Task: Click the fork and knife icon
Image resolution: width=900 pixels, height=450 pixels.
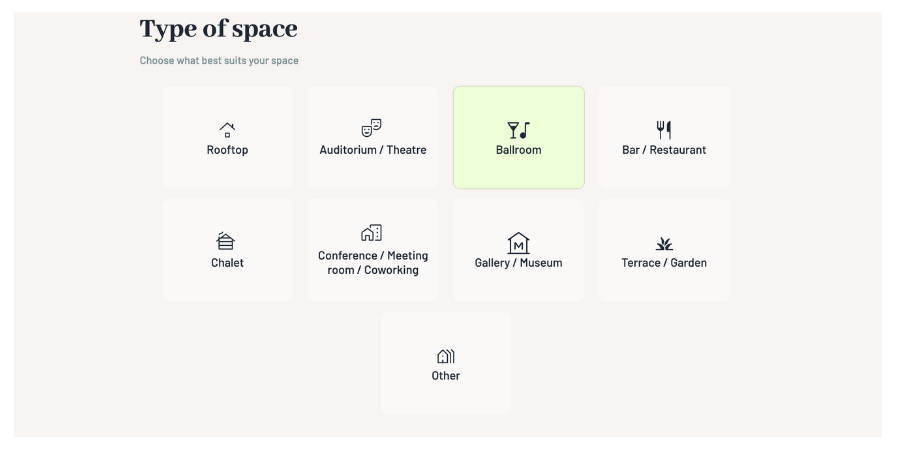Action: tap(664, 130)
